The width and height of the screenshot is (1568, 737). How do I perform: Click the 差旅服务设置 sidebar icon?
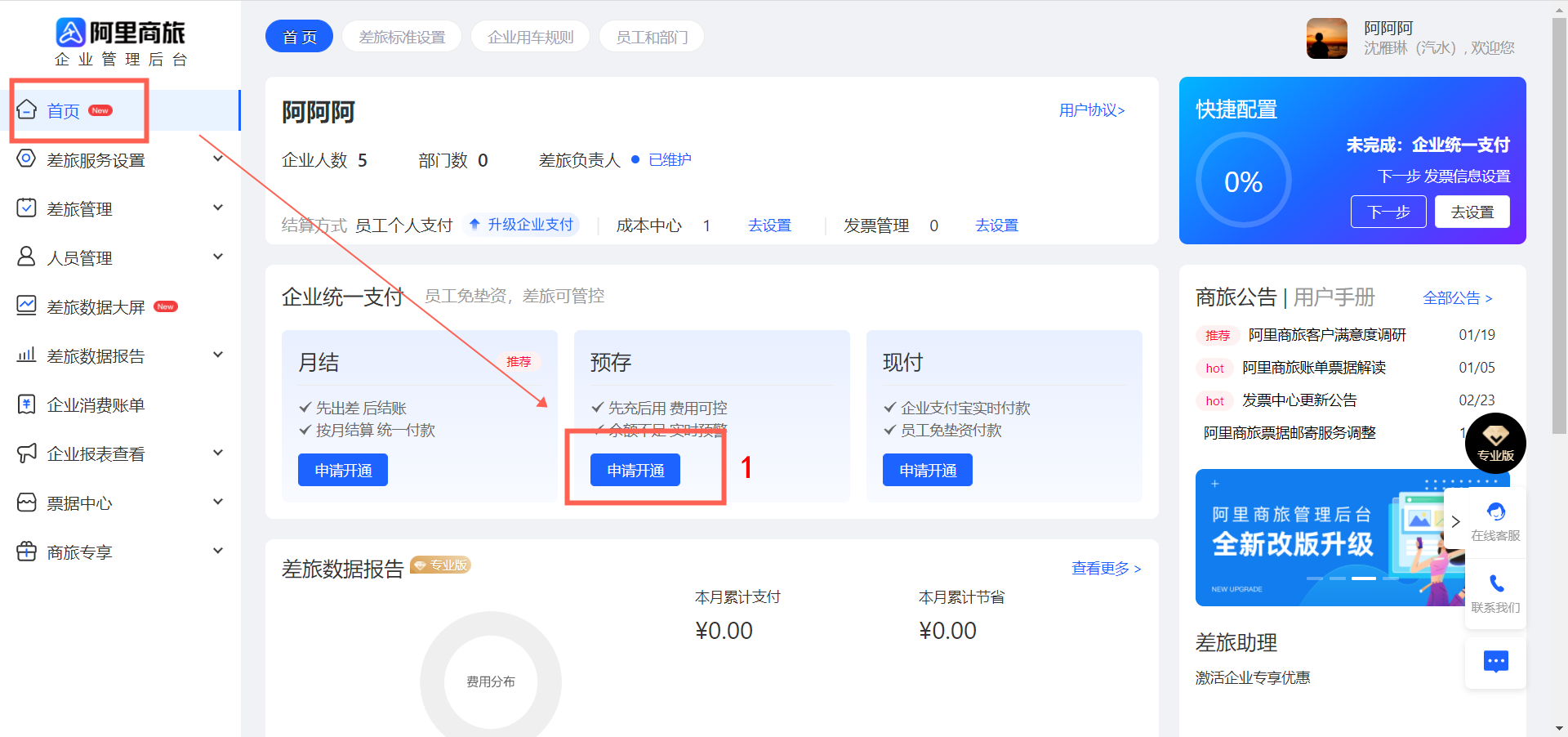26,159
